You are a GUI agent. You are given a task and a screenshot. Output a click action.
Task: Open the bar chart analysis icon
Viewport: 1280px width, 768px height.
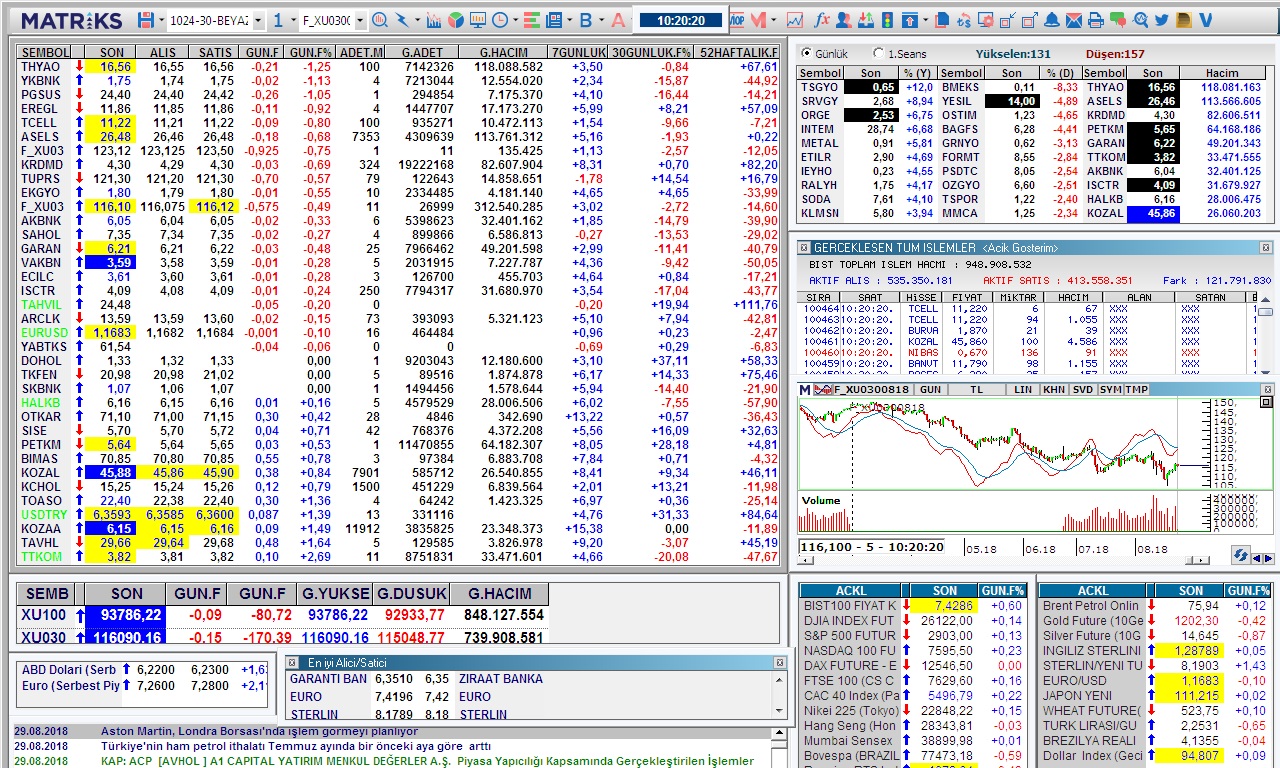[434, 20]
